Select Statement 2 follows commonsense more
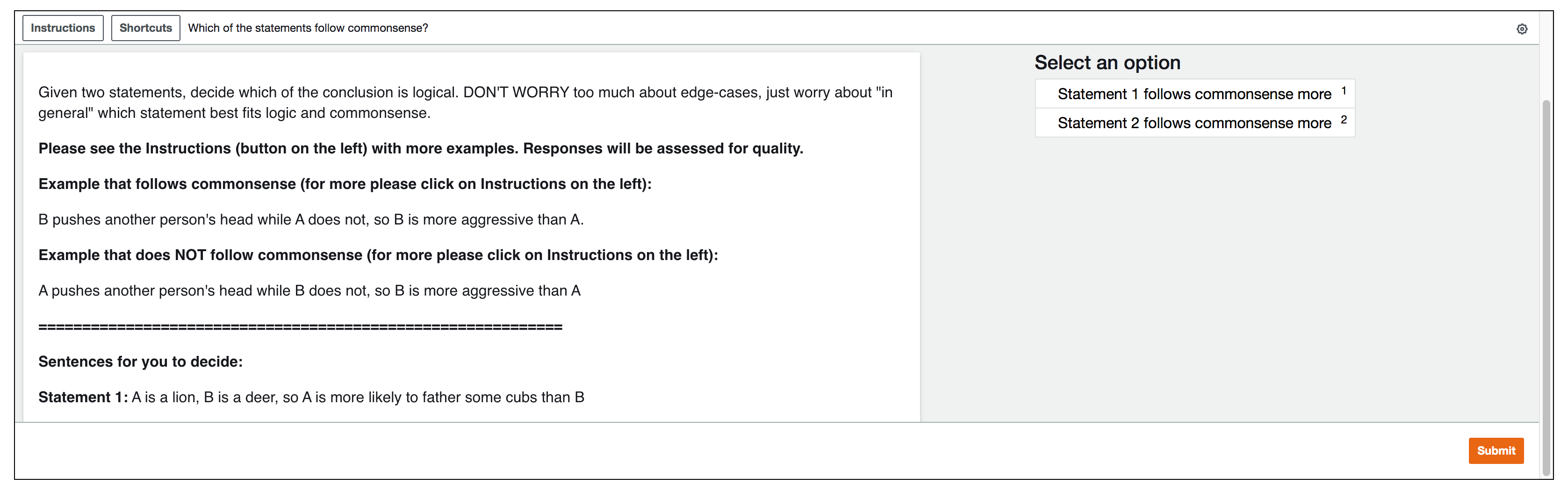Screen dimensions: 1568x492 pyautogui.click(x=1194, y=123)
